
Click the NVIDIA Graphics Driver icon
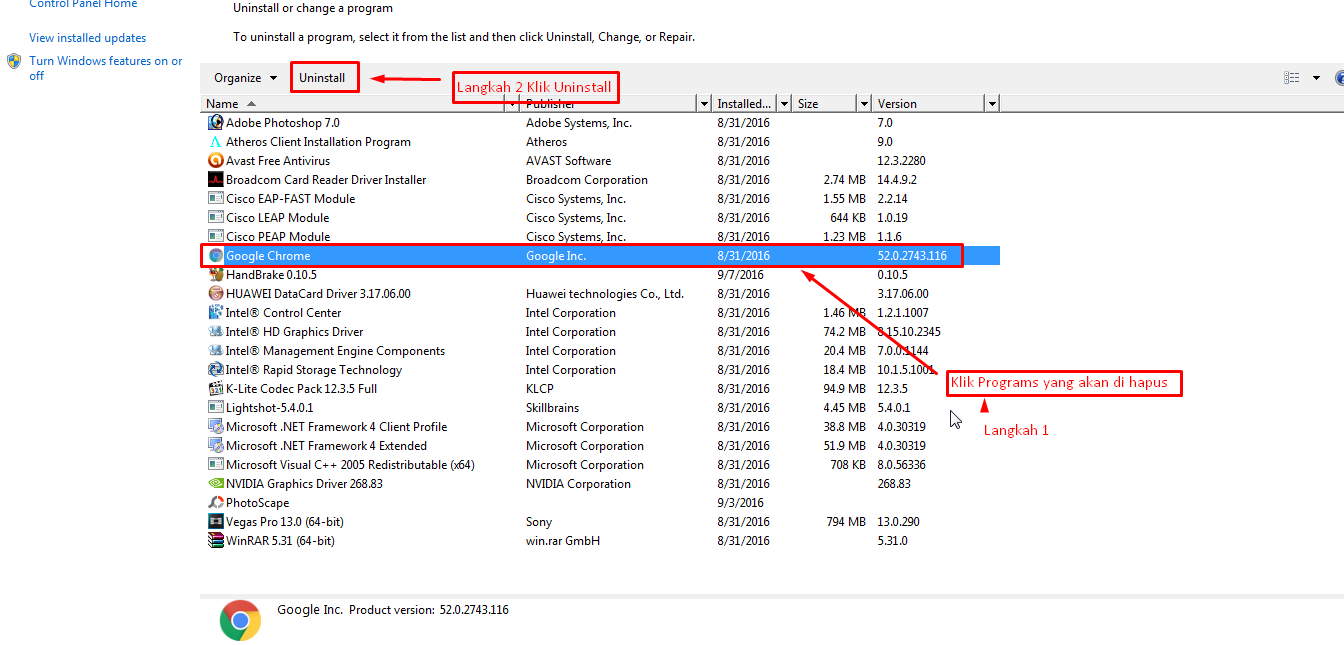(x=215, y=484)
